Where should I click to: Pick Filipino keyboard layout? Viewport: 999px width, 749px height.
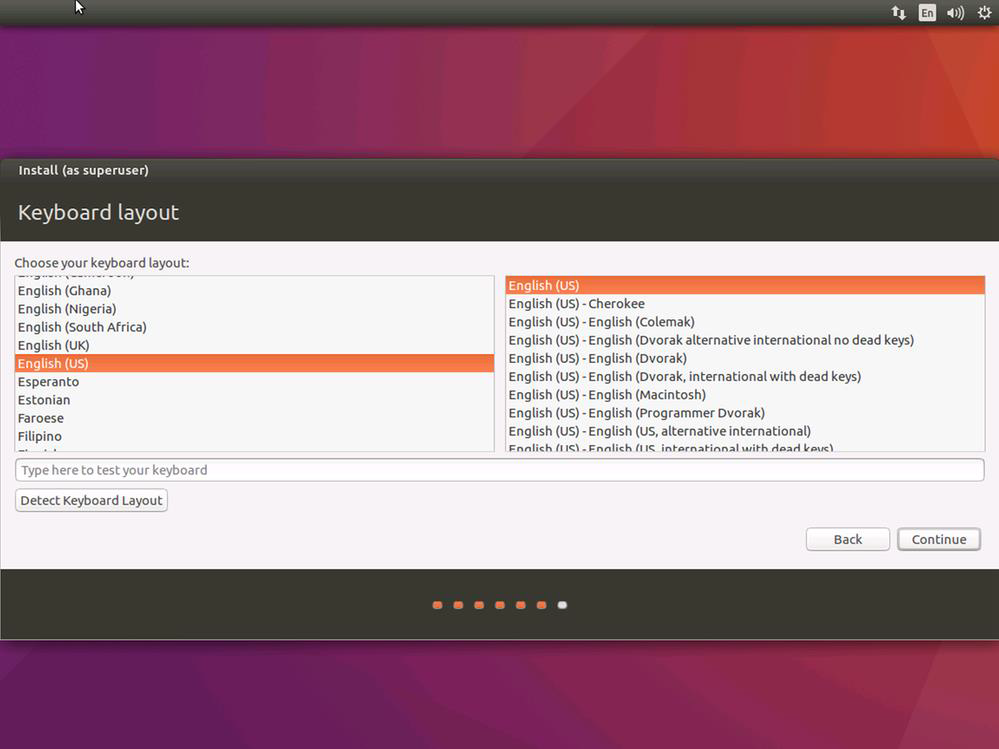pos(40,436)
